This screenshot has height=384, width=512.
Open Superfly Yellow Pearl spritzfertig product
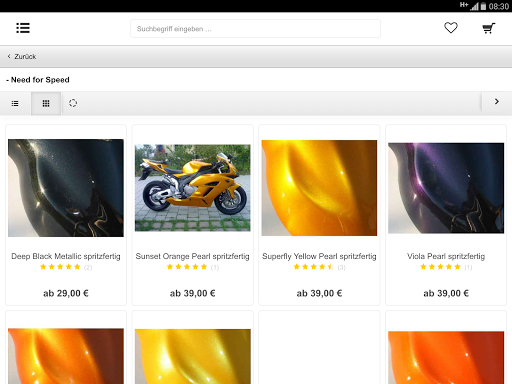(319, 256)
